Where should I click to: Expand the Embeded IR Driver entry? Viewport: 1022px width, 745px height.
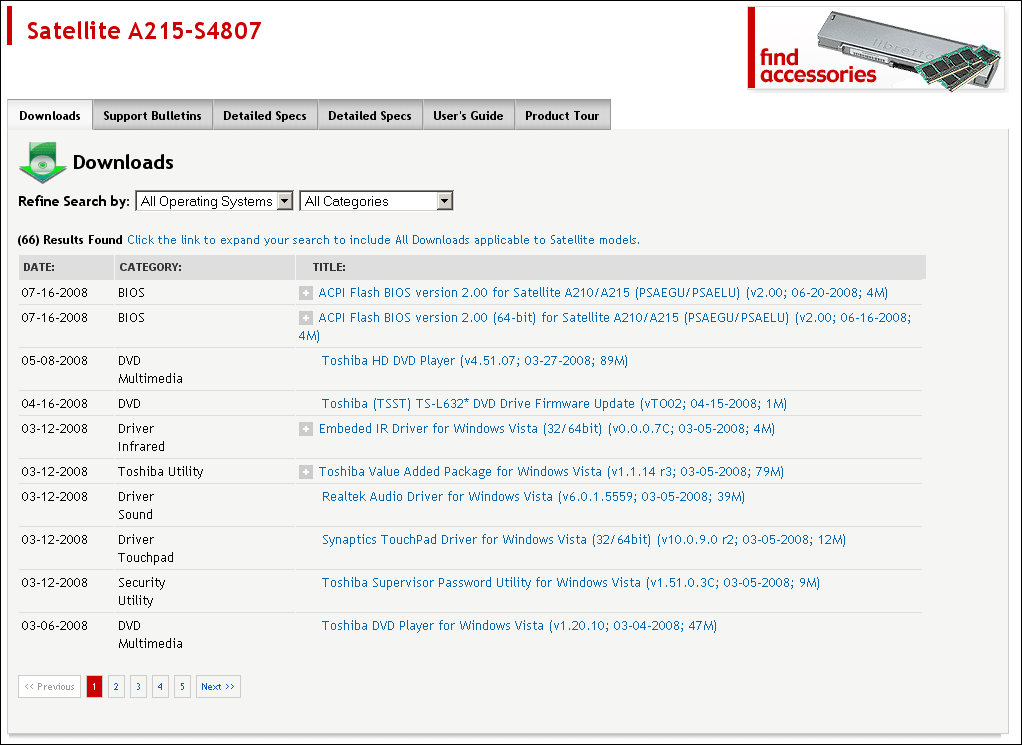pos(306,429)
